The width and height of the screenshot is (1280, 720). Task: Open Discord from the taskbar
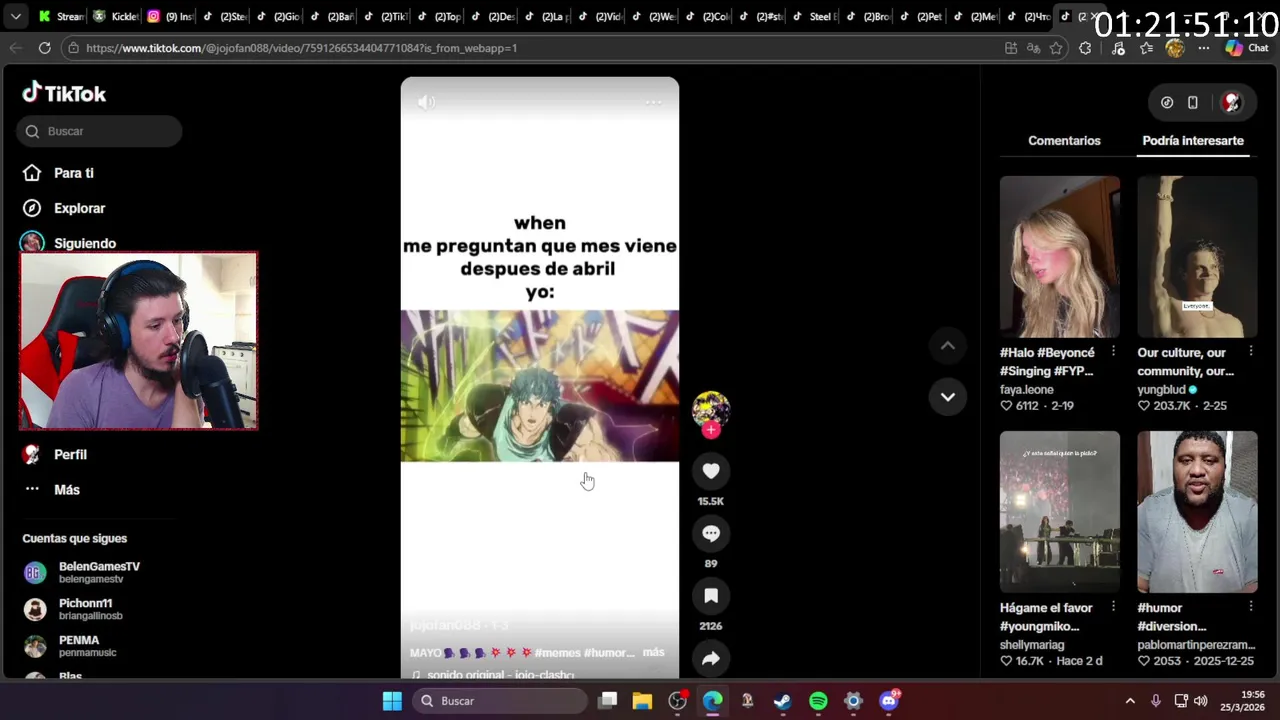[889, 701]
